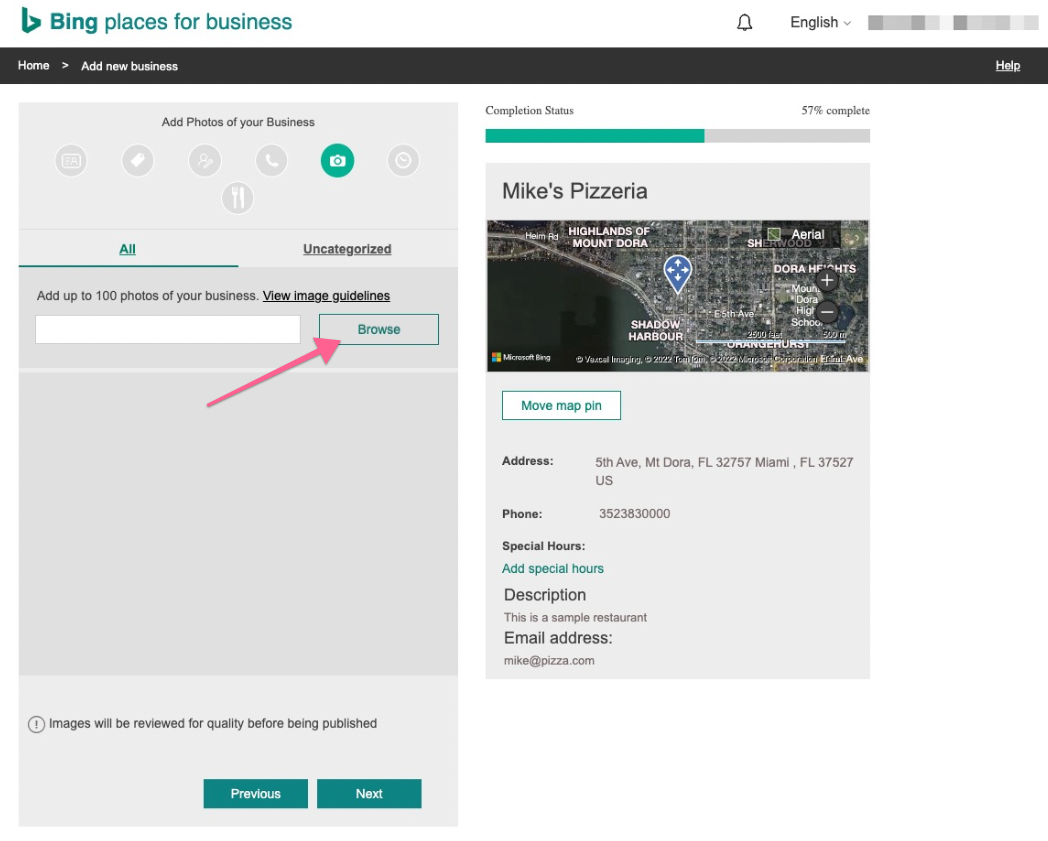Select the price tag category step icon
1048x841 pixels.
[138, 160]
